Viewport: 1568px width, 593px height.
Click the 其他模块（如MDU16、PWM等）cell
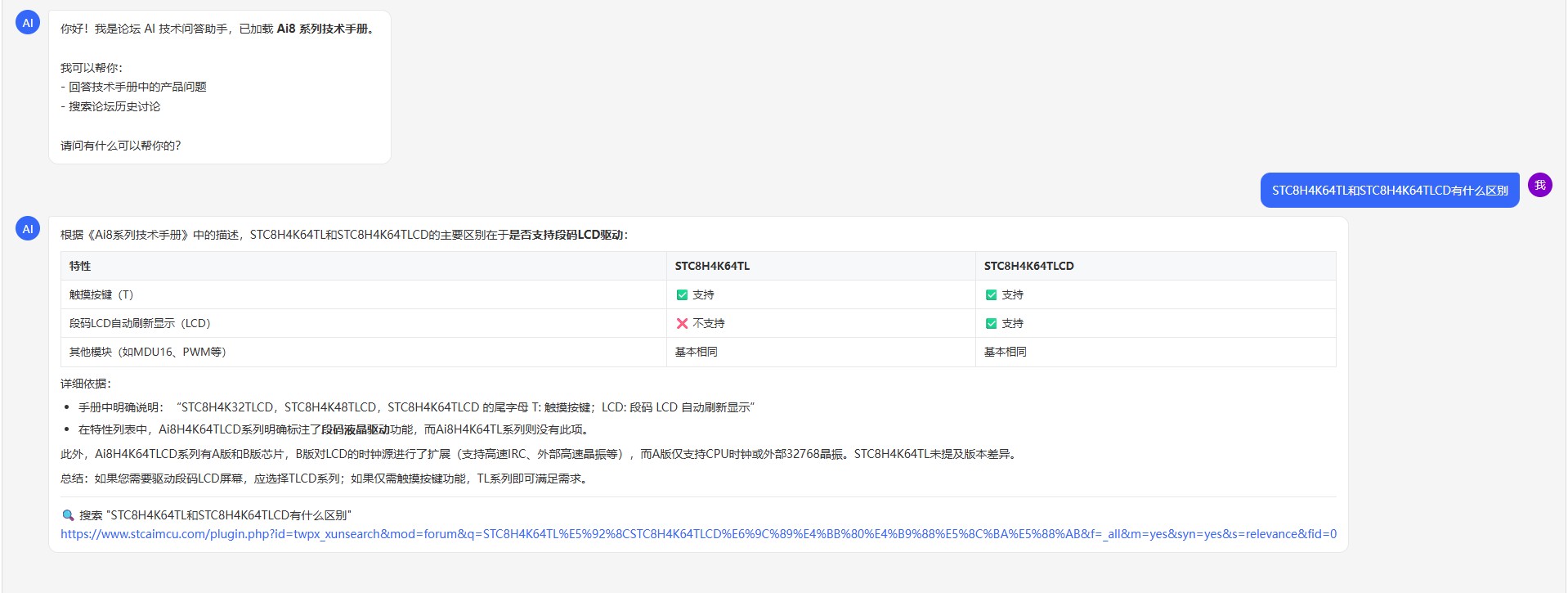pos(364,352)
